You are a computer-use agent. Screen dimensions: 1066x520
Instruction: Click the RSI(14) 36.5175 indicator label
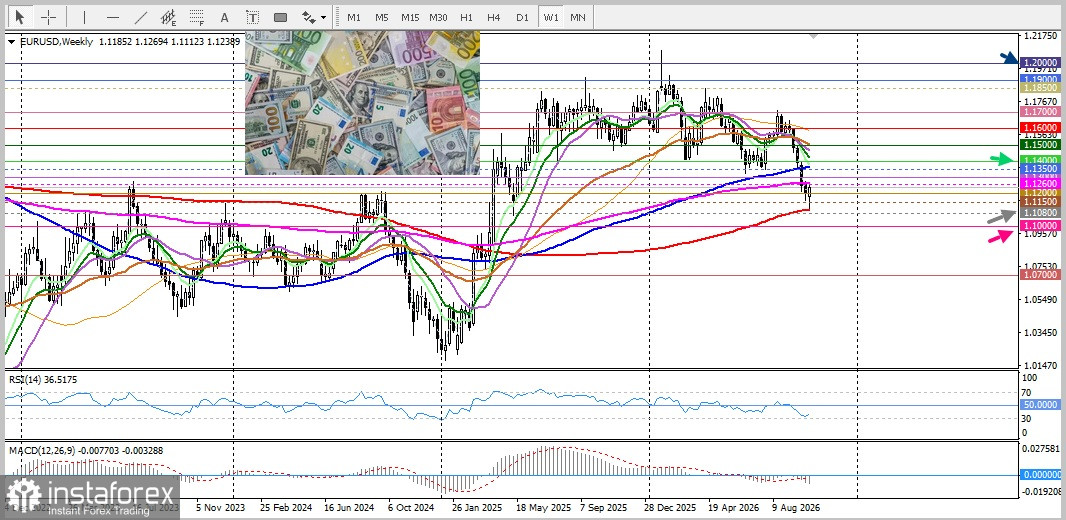[43, 379]
